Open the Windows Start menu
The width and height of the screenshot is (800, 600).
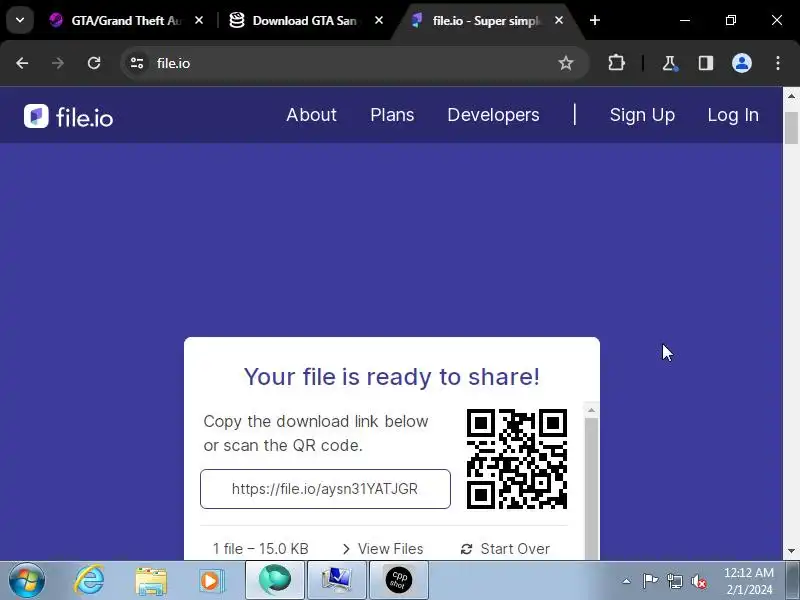[27, 580]
